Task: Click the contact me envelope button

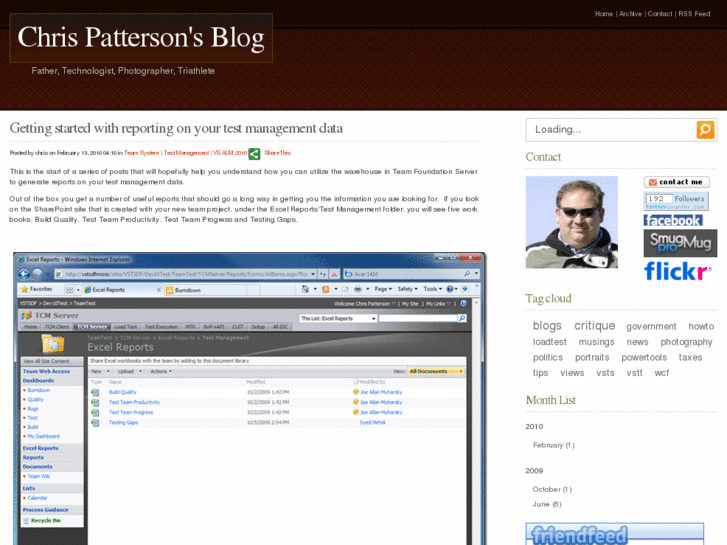Action: click(x=676, y=182)
